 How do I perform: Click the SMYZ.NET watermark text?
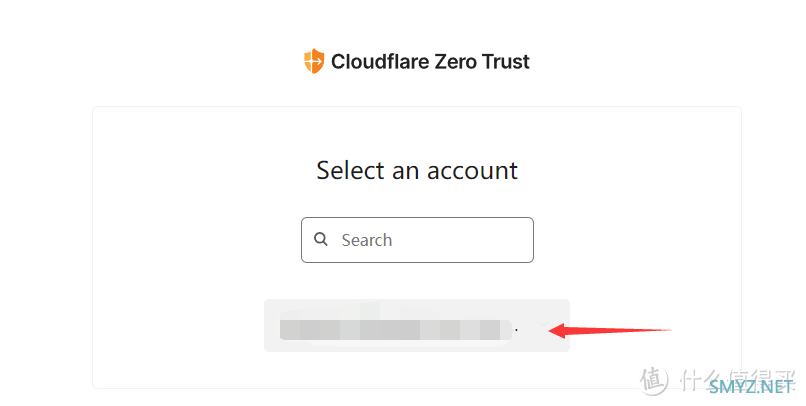[x=751, y=386]
